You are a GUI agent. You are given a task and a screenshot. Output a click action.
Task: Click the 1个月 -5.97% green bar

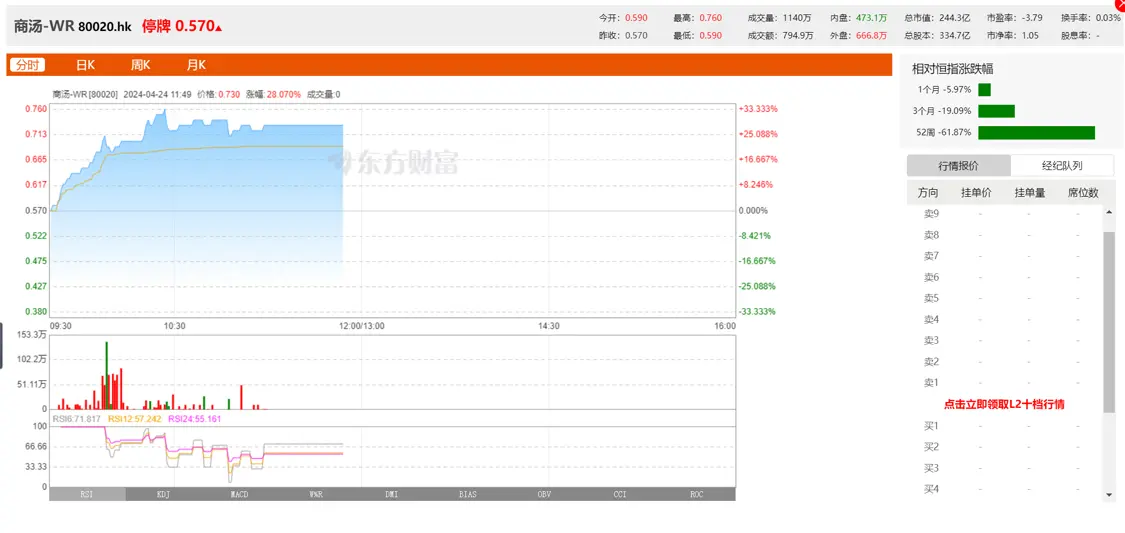click(984, 90)
